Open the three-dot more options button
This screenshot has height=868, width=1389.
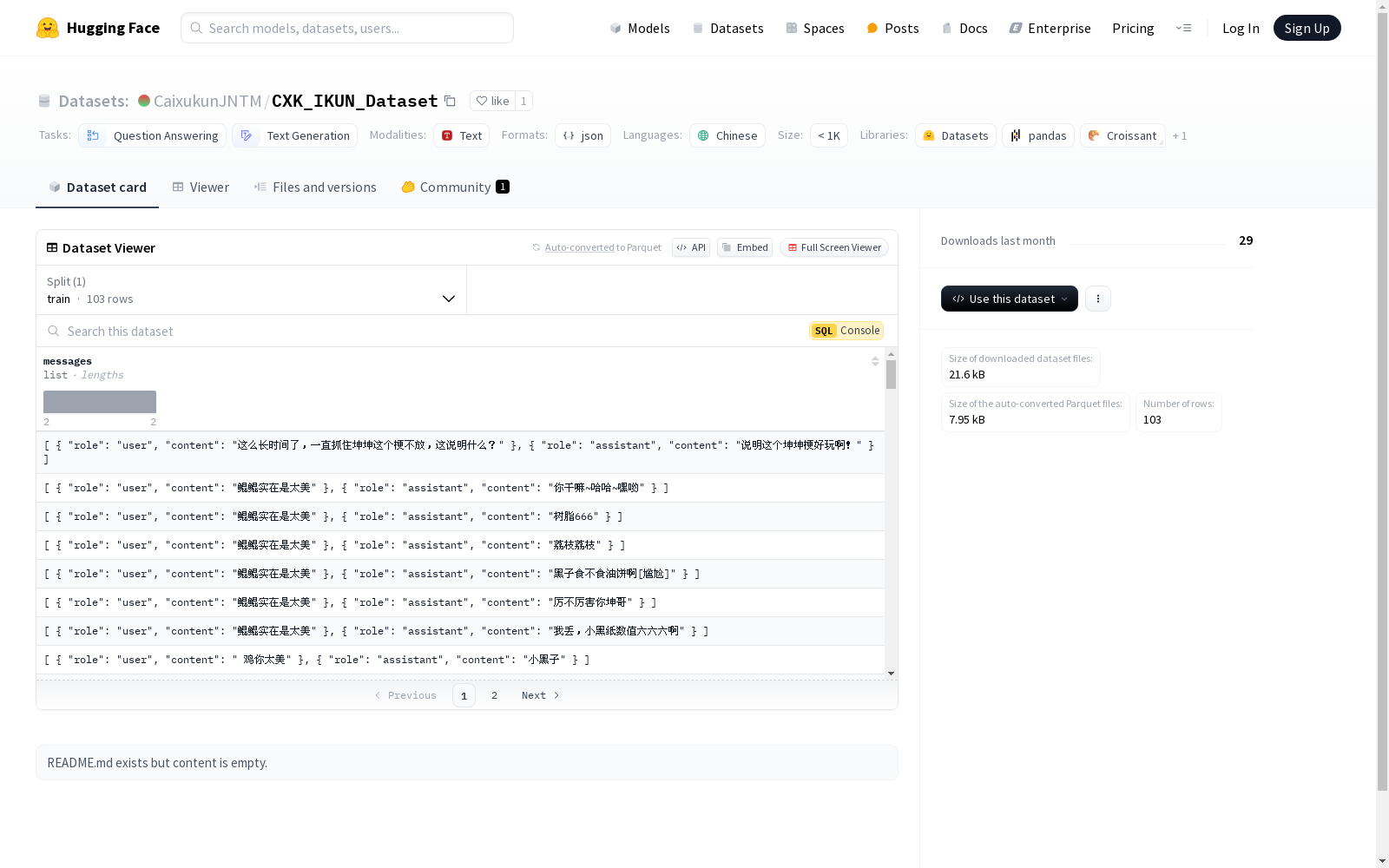pyautogui.click(x=1098, y=299)
